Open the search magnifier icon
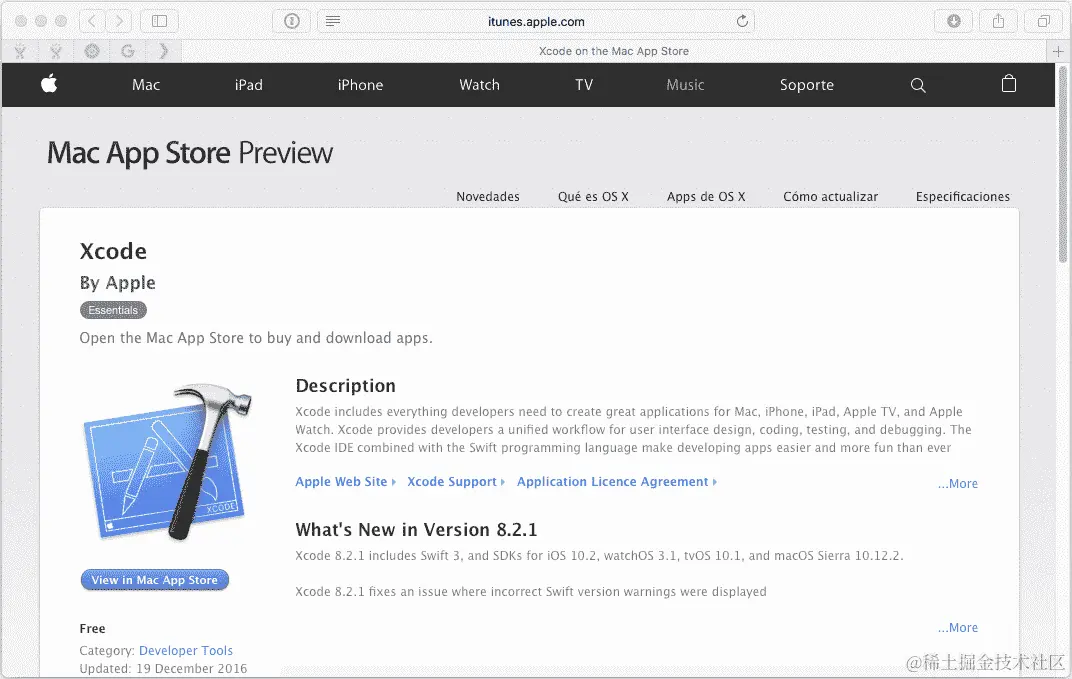This screenshot has height=679, width=1072. coord(918,85)
